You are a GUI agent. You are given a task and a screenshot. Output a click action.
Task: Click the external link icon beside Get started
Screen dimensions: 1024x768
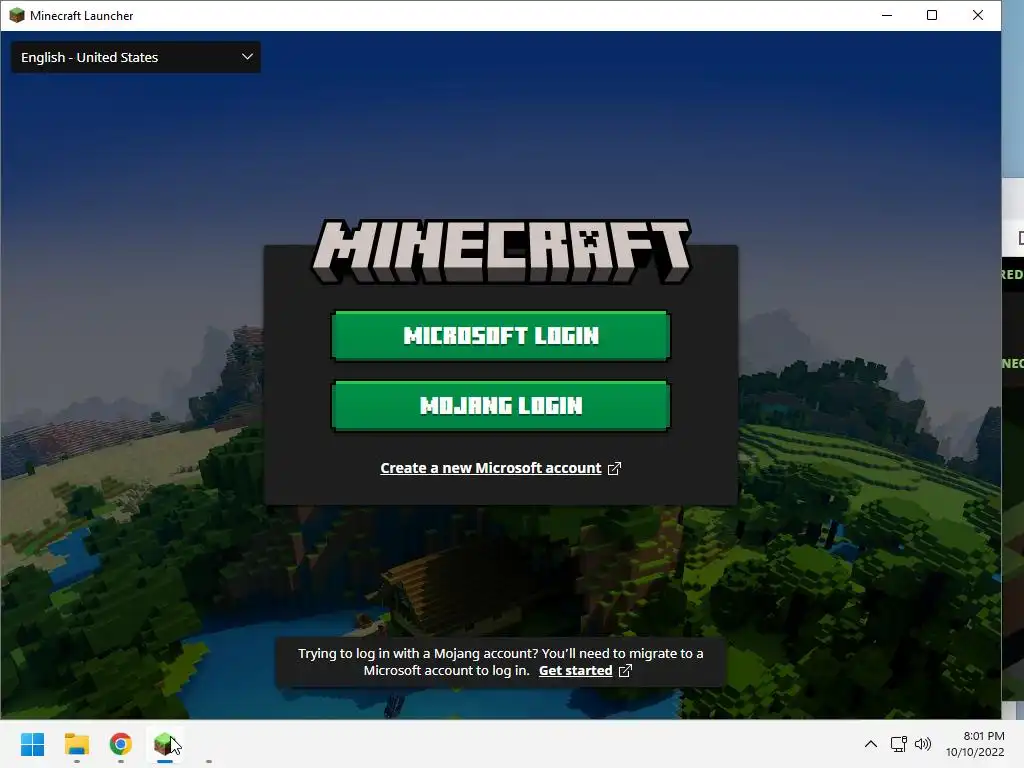(625, 671)
